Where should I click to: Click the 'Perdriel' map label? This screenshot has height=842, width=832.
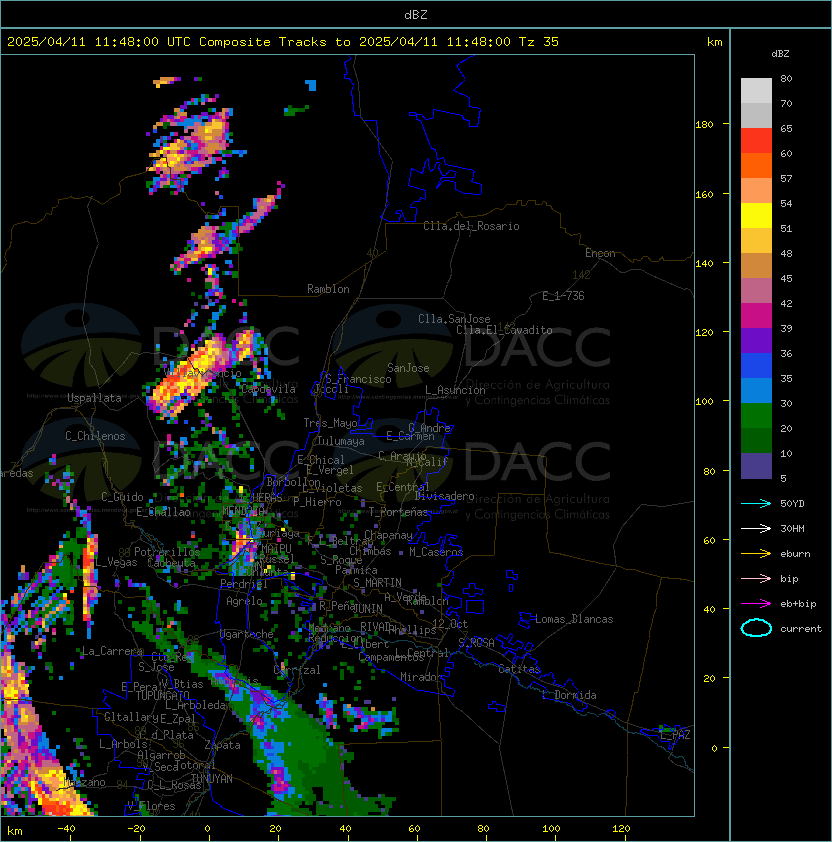pos(244,584)
